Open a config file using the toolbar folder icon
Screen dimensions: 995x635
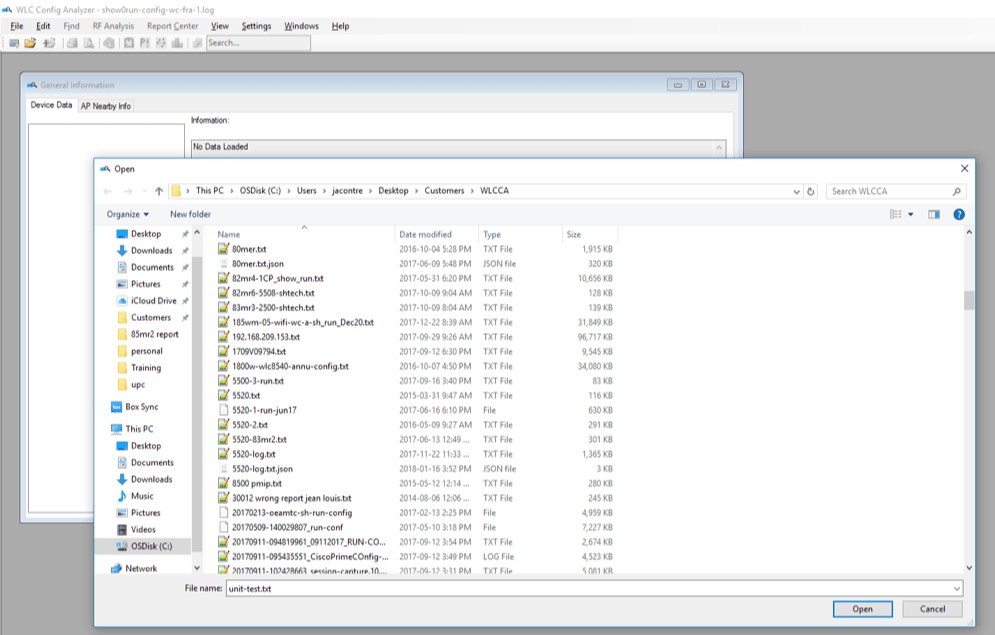tap(32, 42)
